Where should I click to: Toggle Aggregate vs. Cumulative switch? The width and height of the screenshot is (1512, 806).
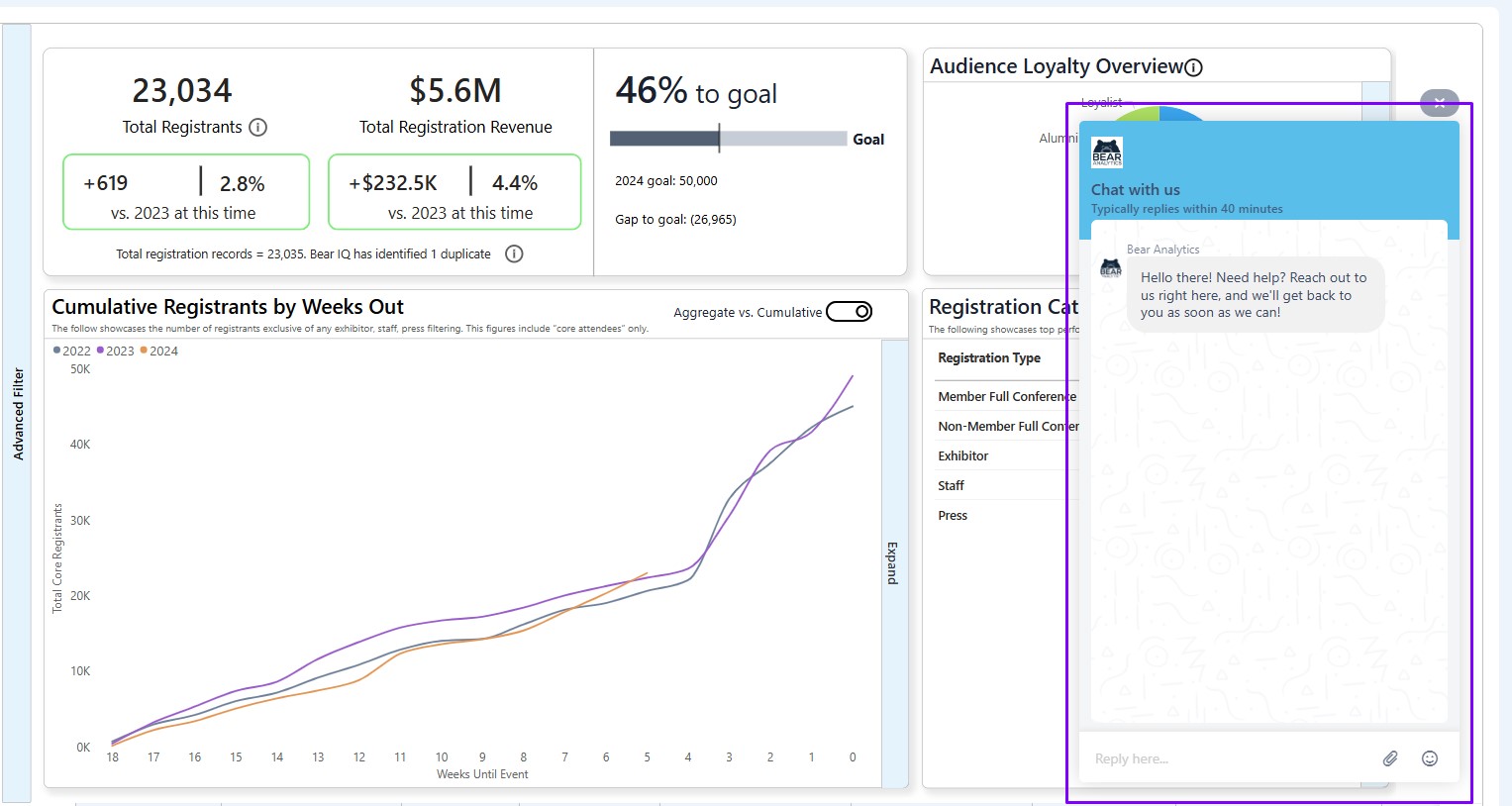click(850, 312)
